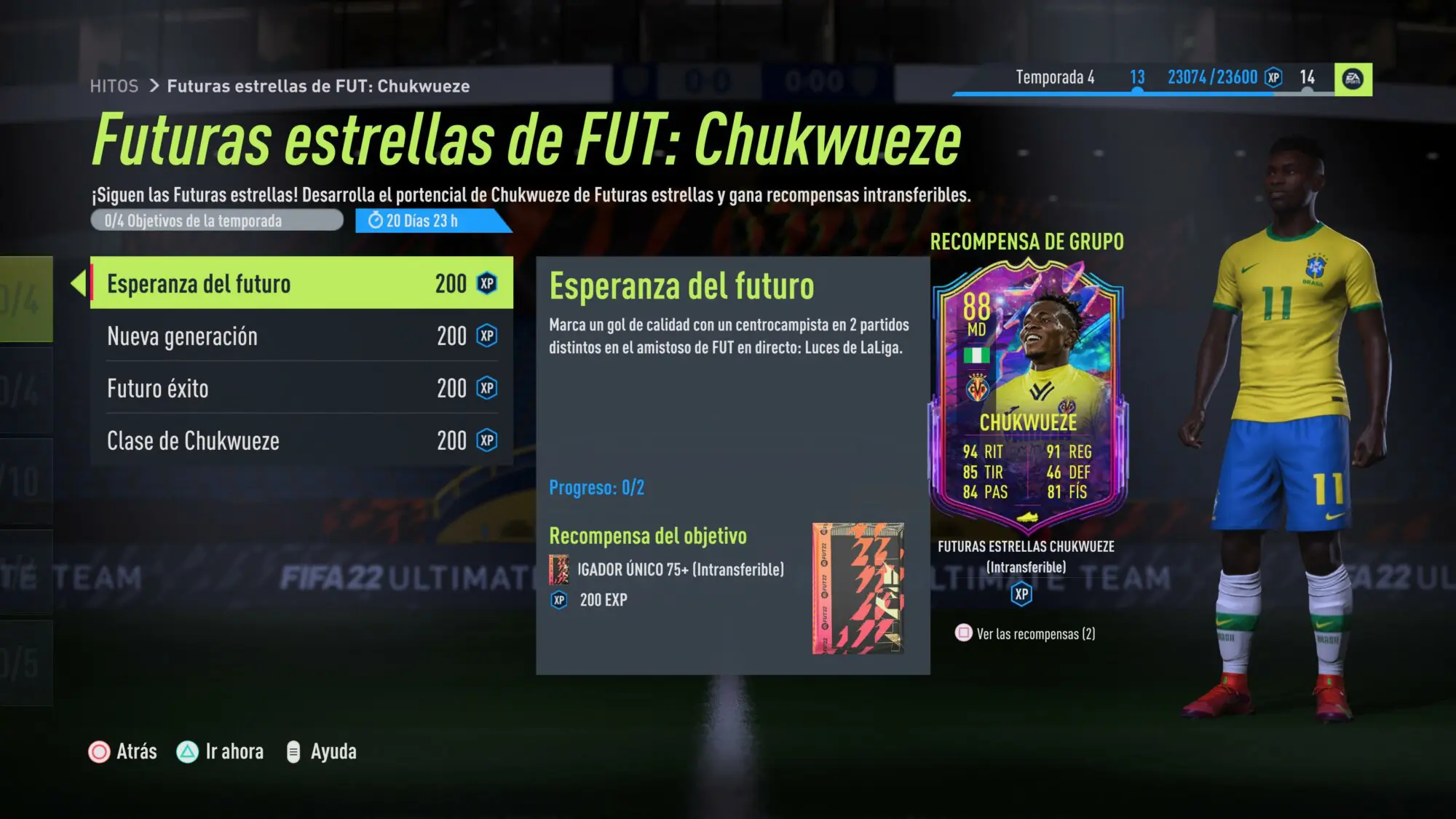Select the Futuro éxito objective
This screenshot has height=819, width=1456.
[x=301, y=388]
